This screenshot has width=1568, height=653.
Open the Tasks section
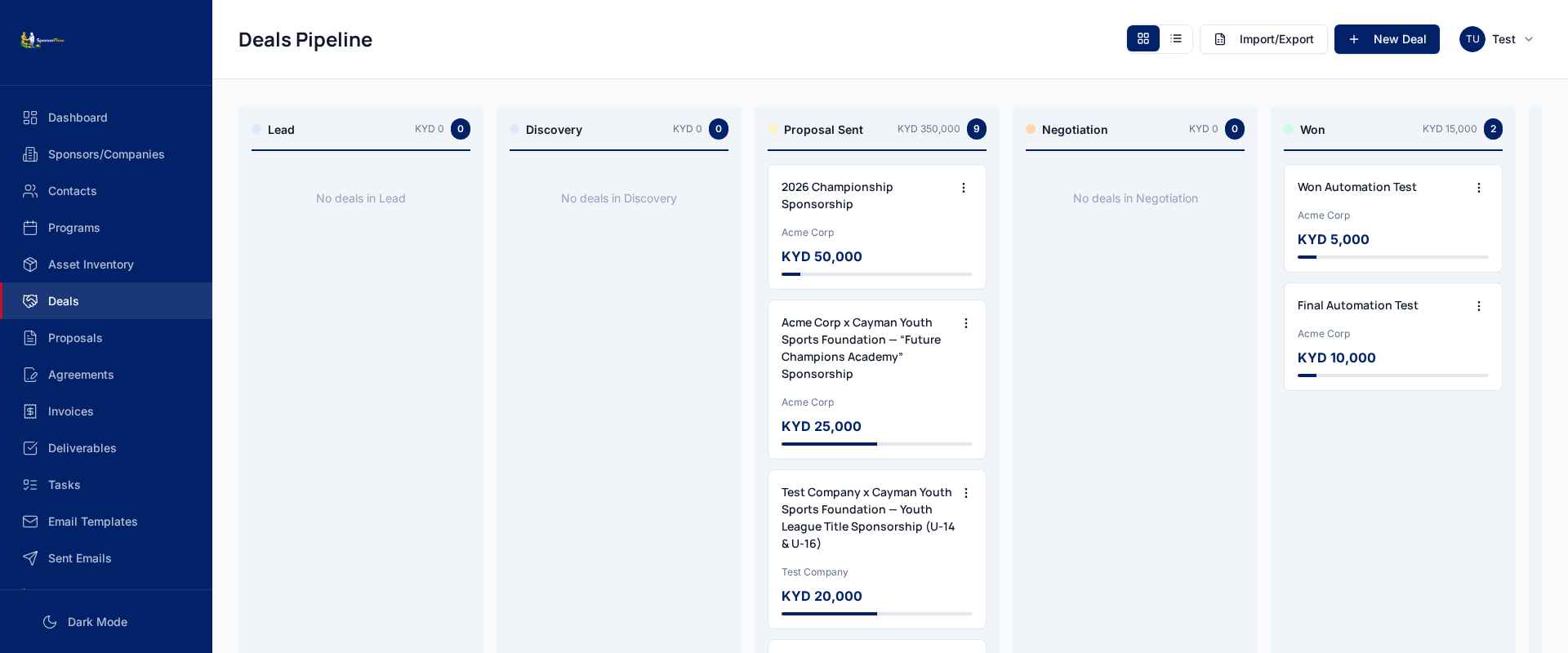[106, 485]
